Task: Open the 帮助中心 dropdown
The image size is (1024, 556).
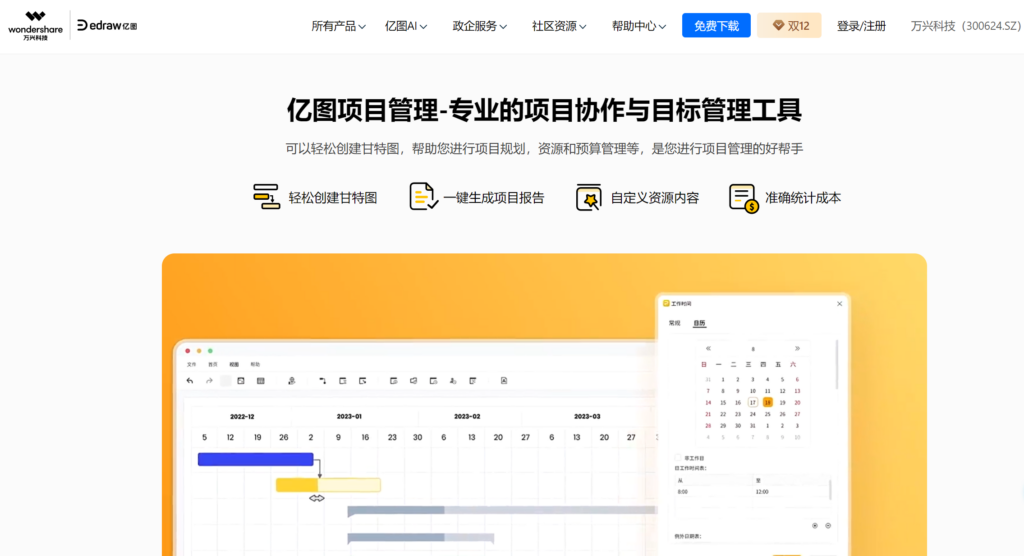Action: tap(639, 26)
